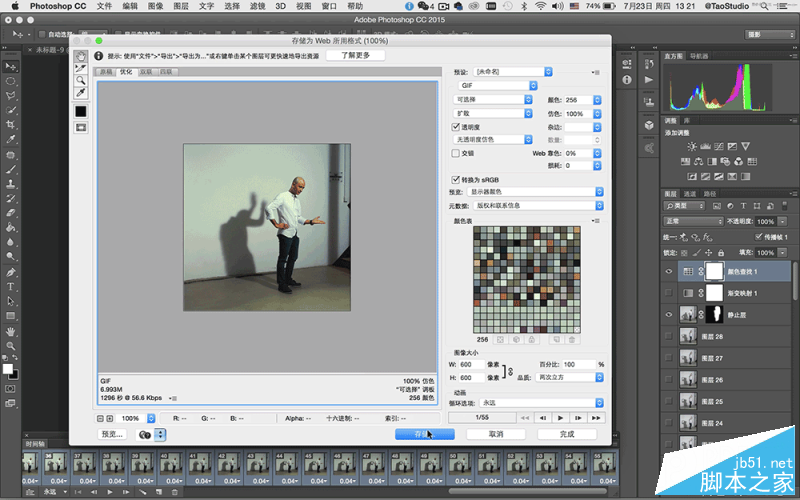Click the 了解更多 learn more button
The height and width of the screenshot is (500, 800).
(x=355, y=55)
